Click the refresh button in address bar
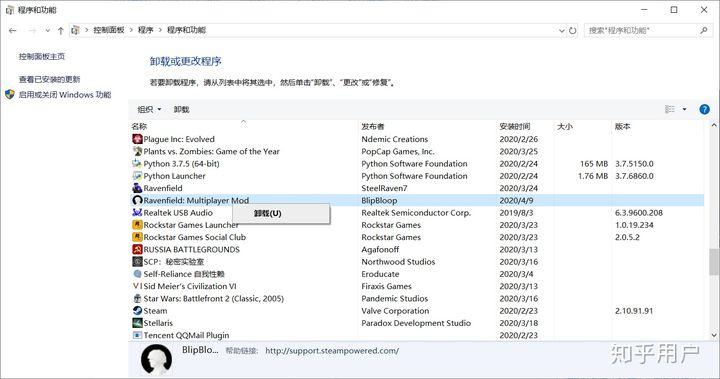This screenshot has width=720, height=379. pyautogui.click(x=573, y=31)
